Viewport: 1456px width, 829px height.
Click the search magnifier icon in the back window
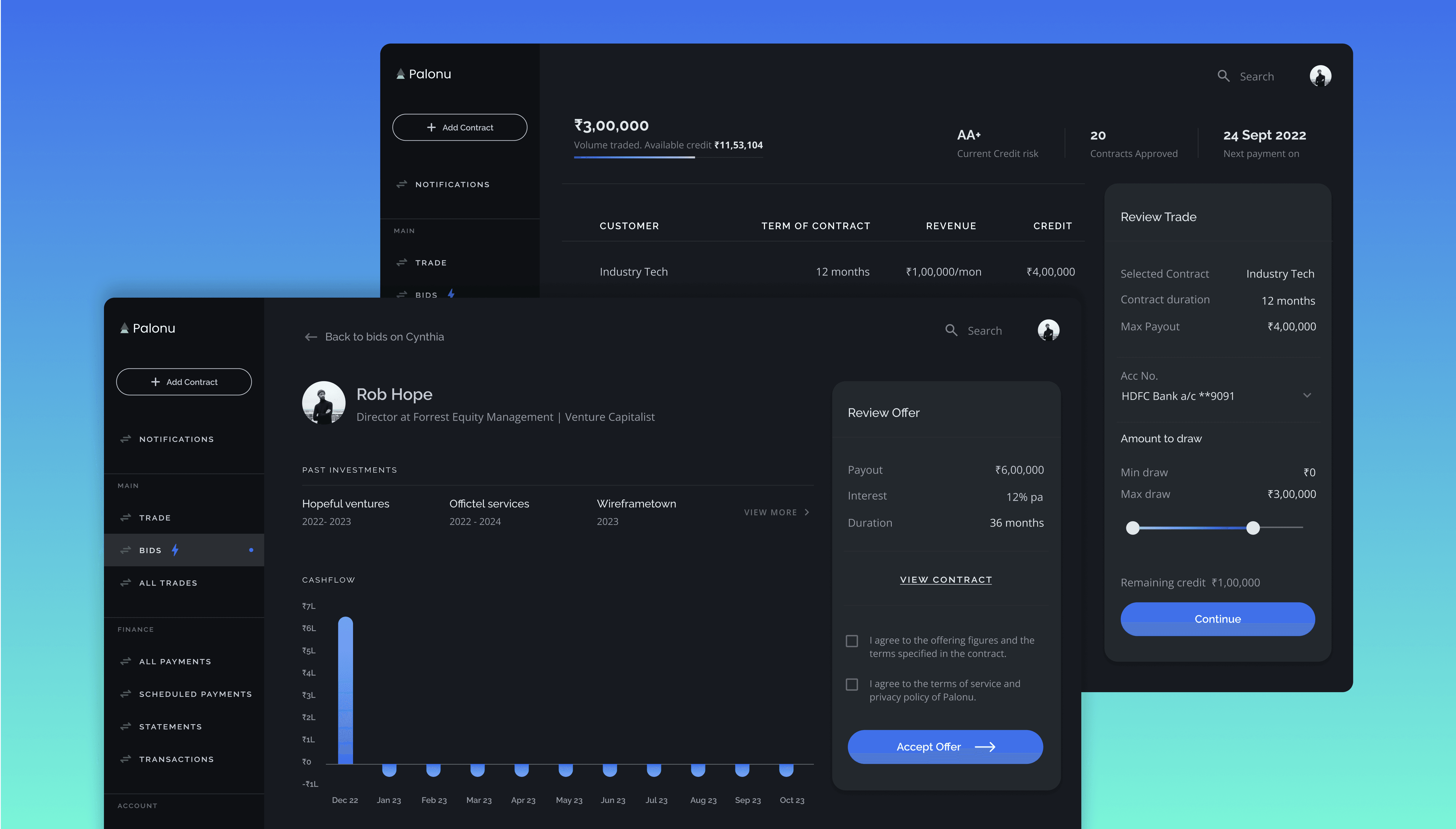(x=1223, y=76)
